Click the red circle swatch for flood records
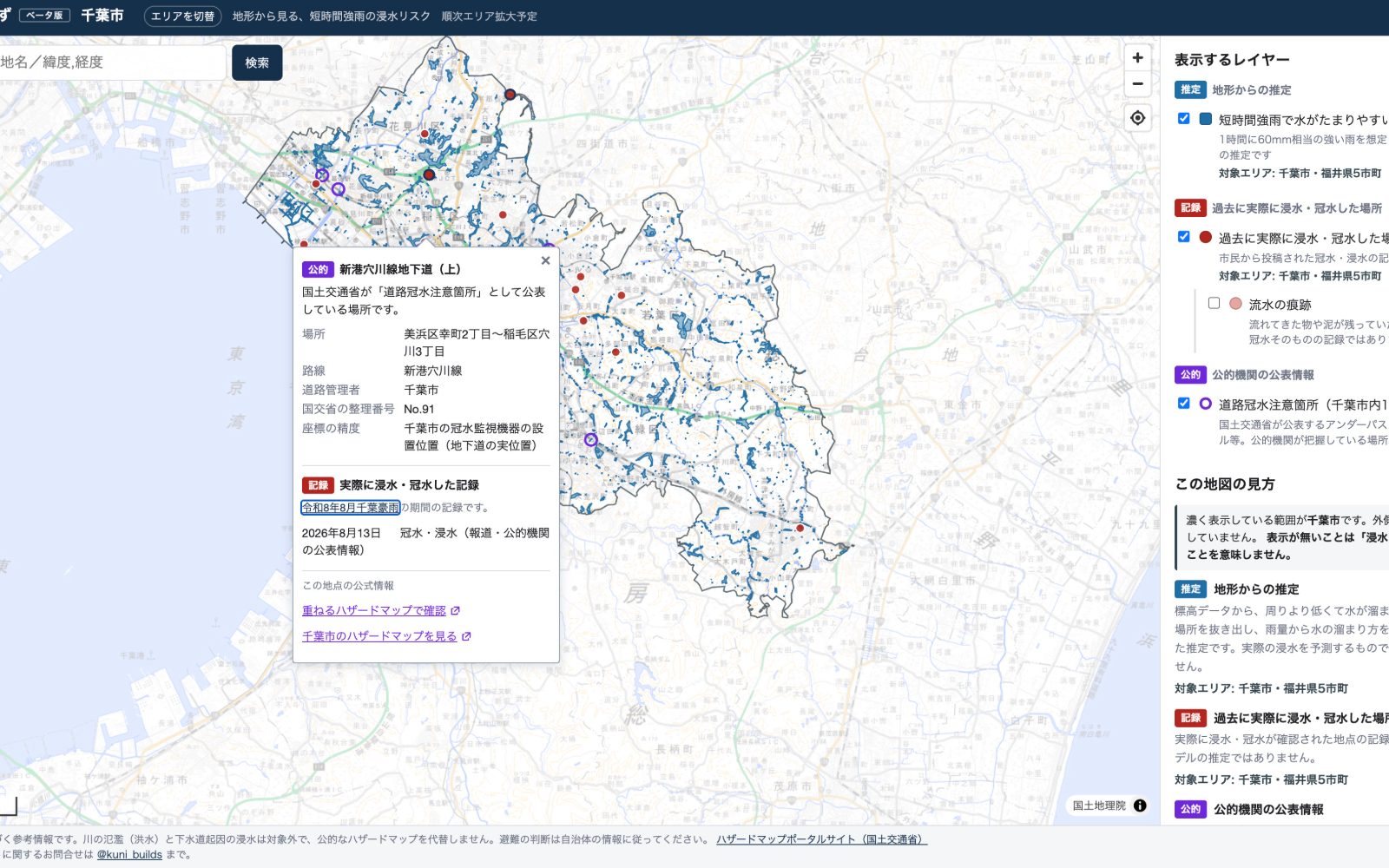1389x868 pixels. click(1205, 237)
